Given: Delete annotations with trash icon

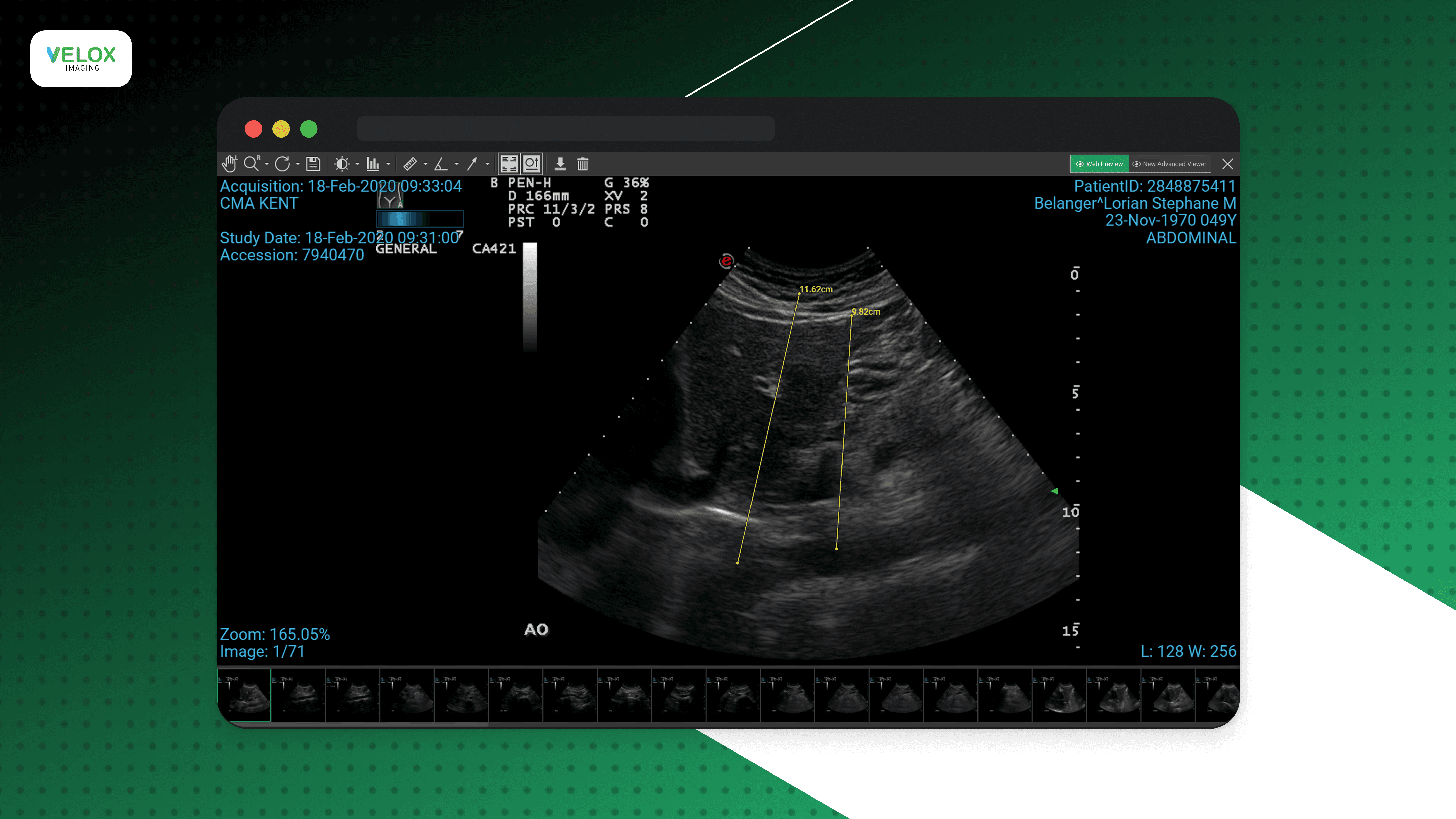Looking at the screenshot, I should coord(583,164).
